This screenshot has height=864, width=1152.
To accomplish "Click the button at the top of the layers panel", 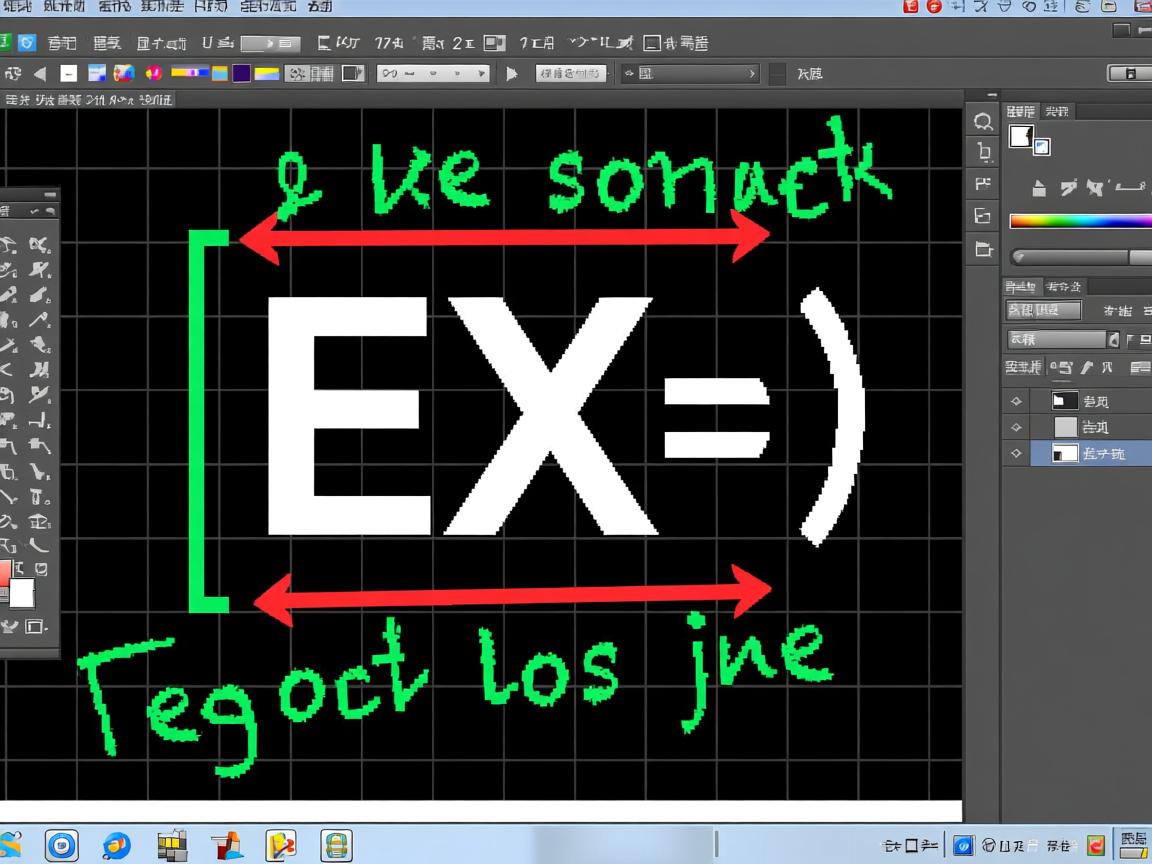I will 1043,310.
